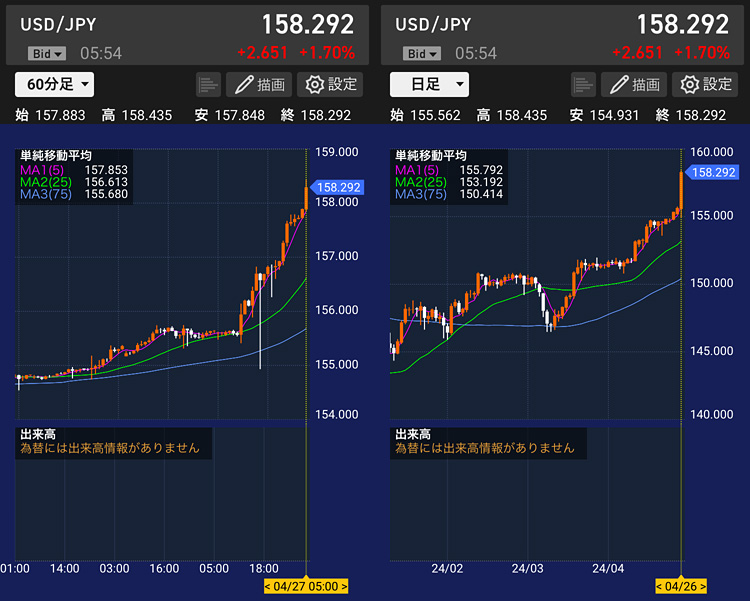This screenshot has height=601, width=750.
Task: Click the 145.000 price axis label
Action: (712, 351)
